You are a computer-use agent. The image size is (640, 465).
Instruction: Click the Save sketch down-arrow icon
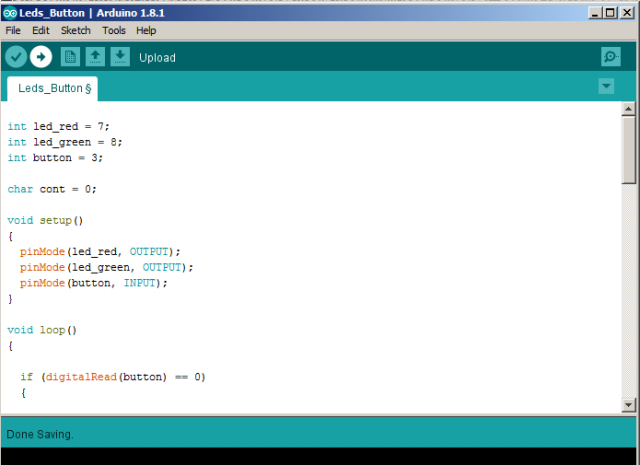pos(120,57)
